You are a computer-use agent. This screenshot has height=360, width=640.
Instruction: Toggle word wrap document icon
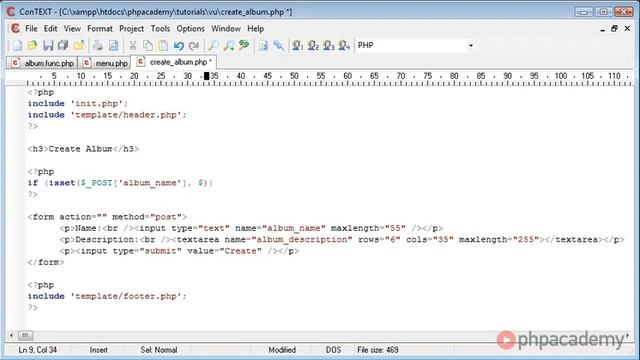pos(263,45)
